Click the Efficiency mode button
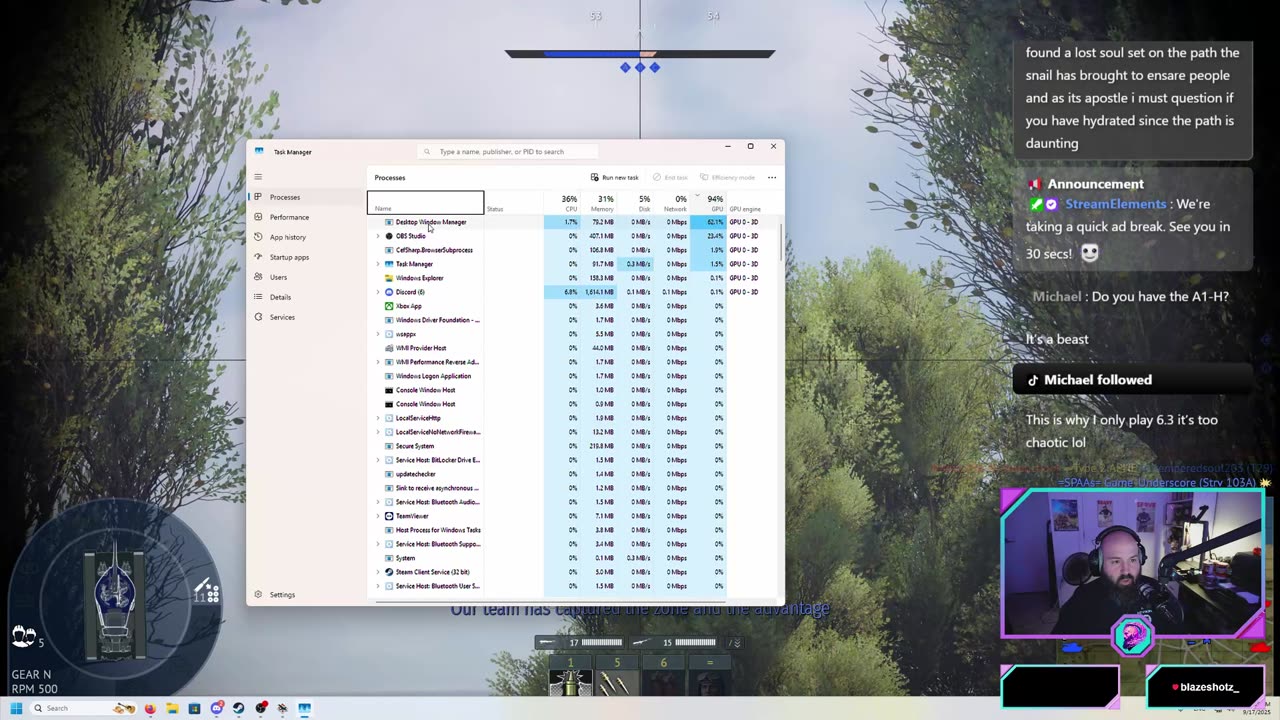Image resolution: width=1280 pixels, height=720 pixels. point(727,177)
